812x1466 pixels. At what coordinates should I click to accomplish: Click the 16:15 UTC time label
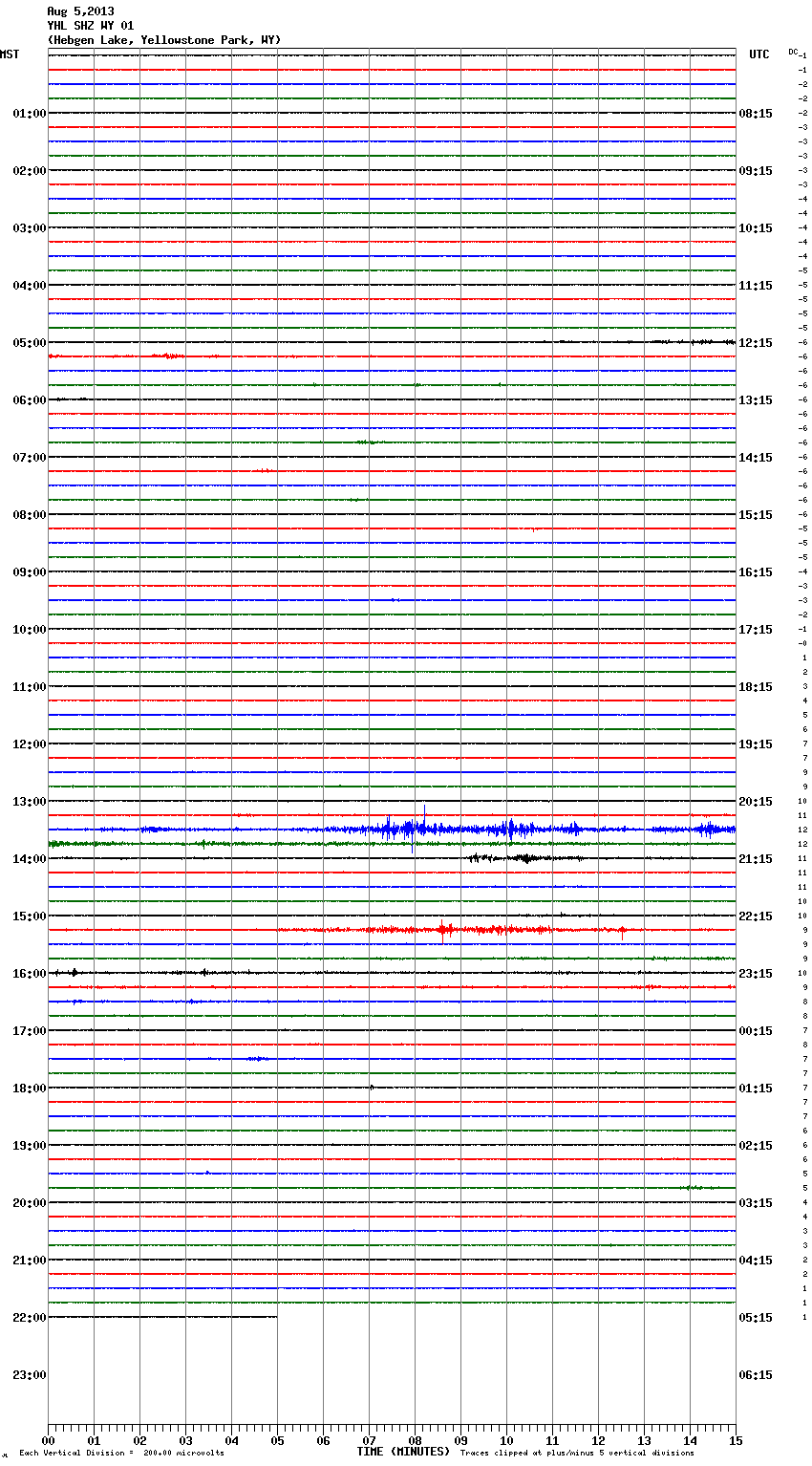(x=756, y=572)
